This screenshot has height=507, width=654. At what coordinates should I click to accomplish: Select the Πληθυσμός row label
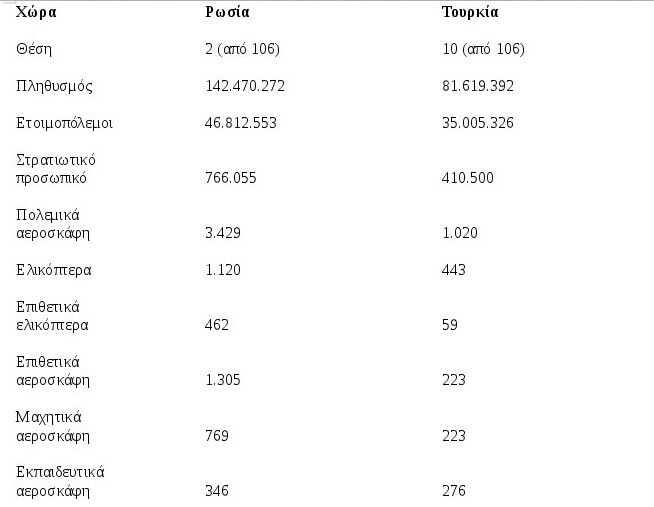[54, 86]
